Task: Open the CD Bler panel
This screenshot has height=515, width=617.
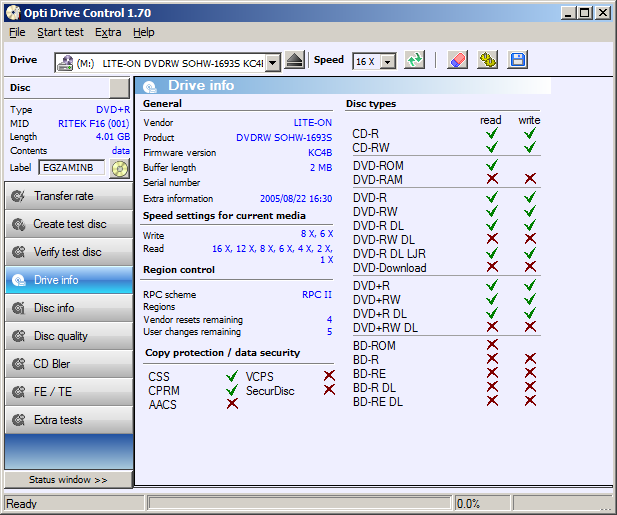Action: tap(69, 364)
